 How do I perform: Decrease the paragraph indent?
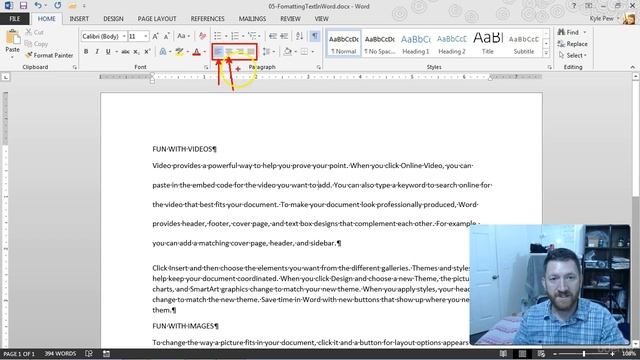pyautogui.click(x=273, y=36)
